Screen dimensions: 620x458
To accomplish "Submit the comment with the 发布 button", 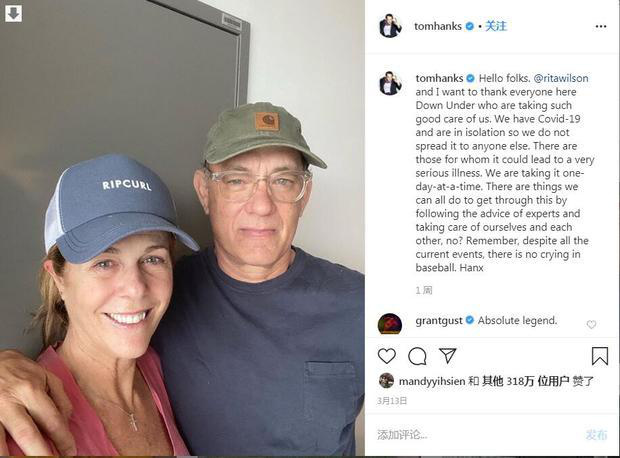I will coord(596,435).
